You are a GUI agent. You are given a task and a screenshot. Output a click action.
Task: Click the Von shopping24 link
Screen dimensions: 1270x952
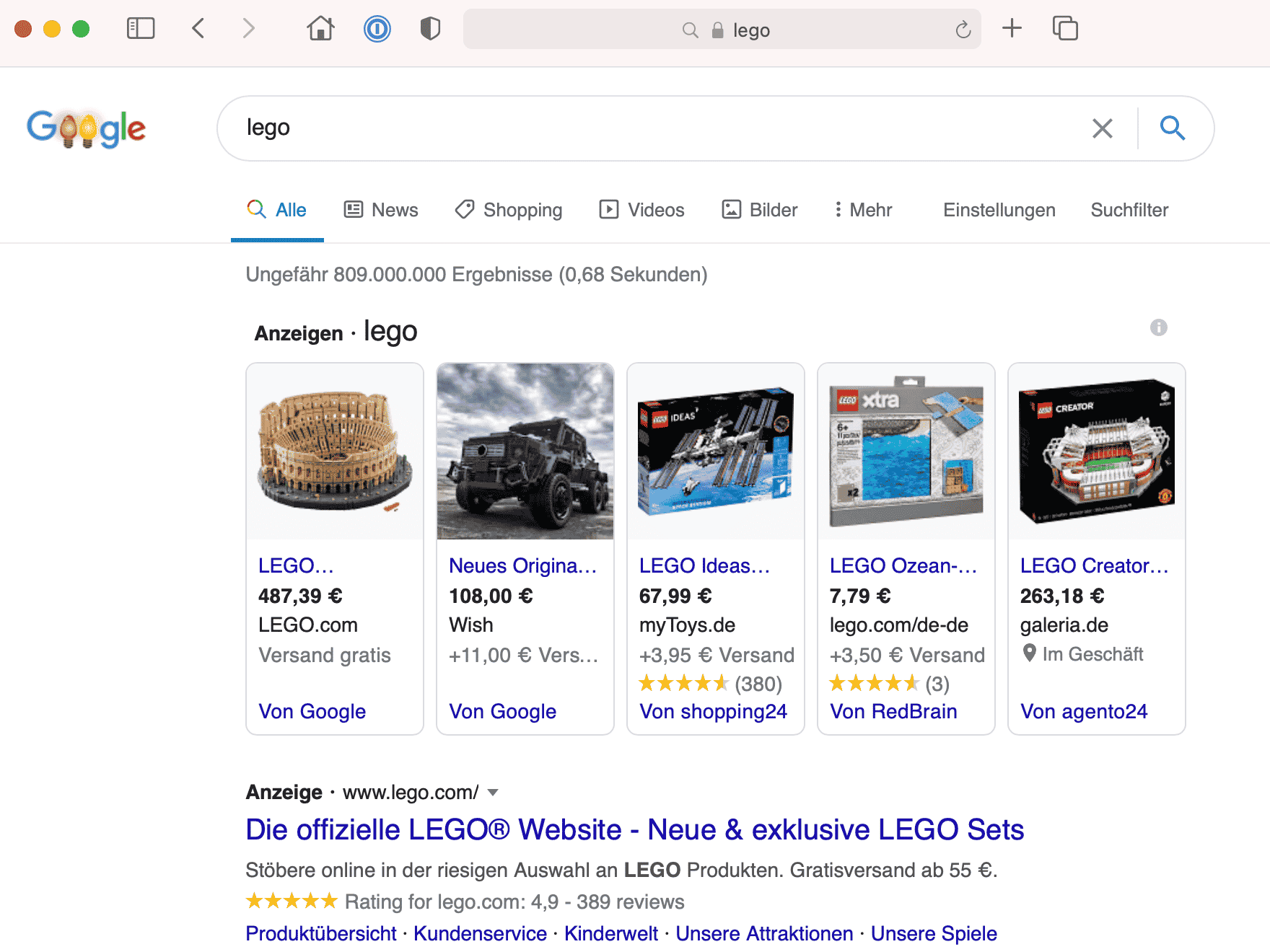[x=714, y=711]
